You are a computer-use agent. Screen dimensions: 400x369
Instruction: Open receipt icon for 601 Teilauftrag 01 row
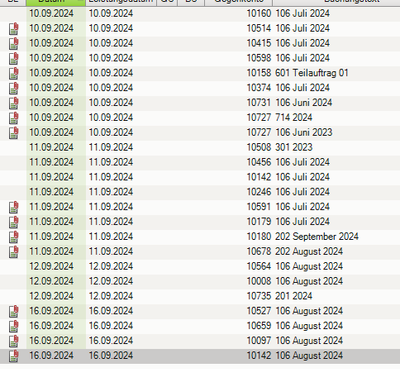14,73
